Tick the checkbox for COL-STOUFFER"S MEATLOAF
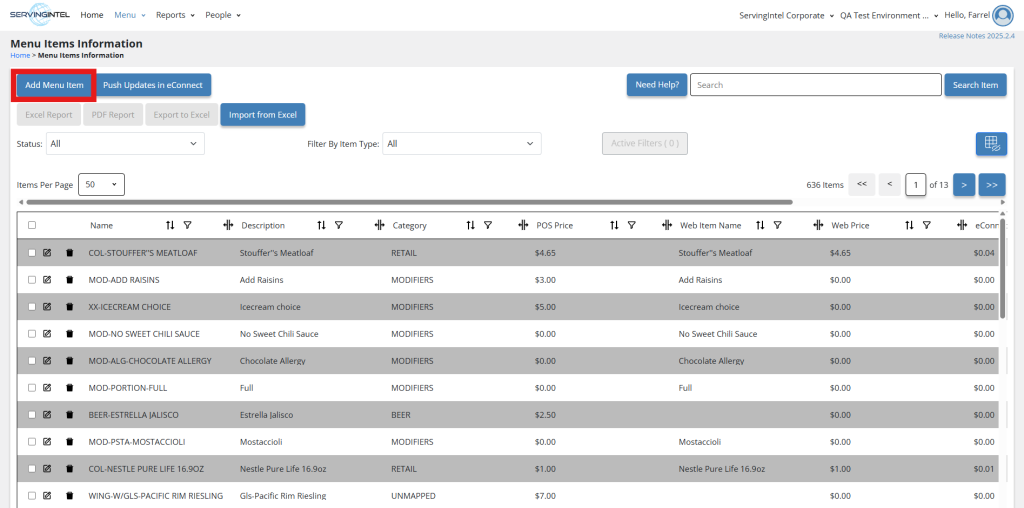Image resolution: width=1024 pixels, height=508 pixels. [32, 253]
